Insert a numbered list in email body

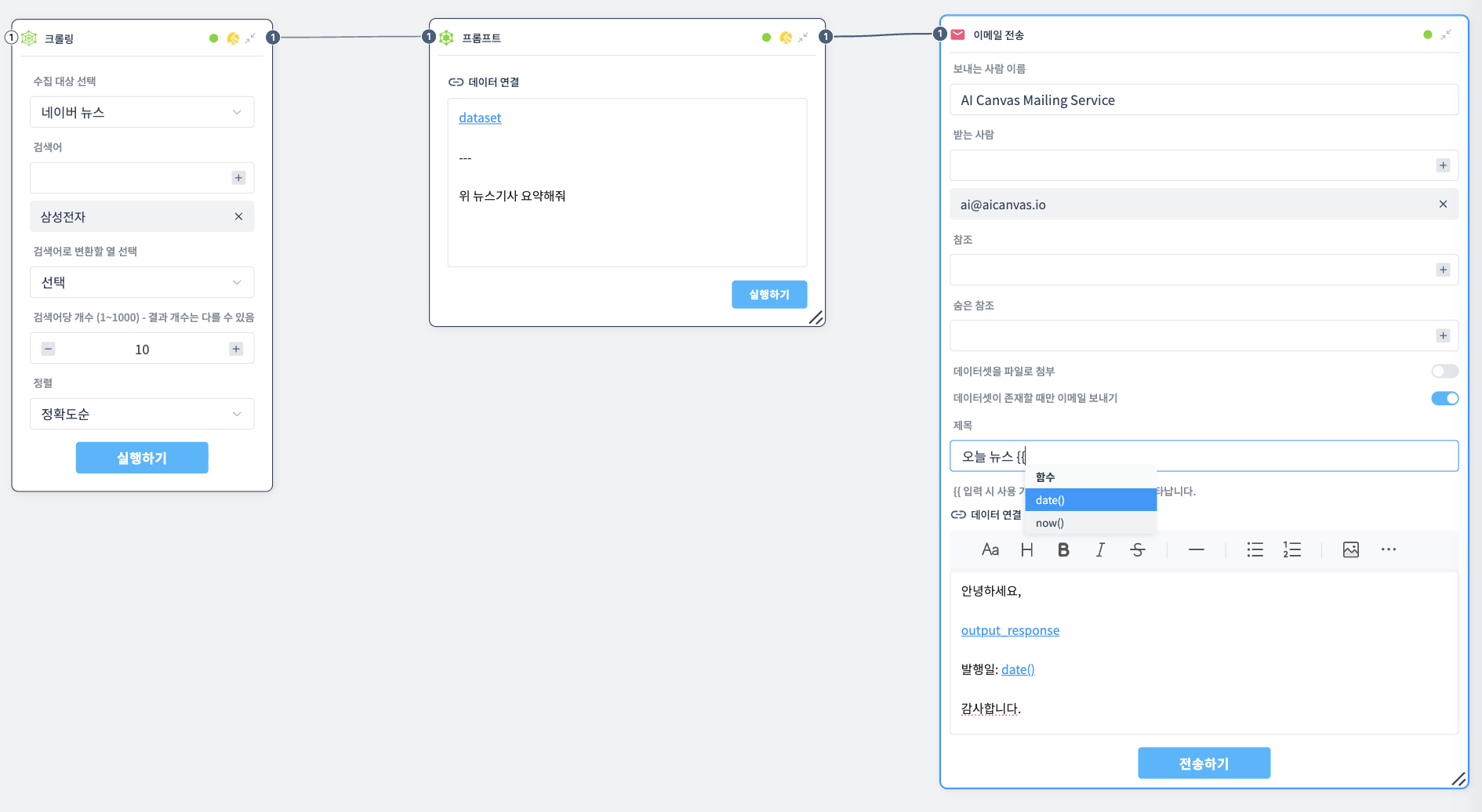point(1291,549)
